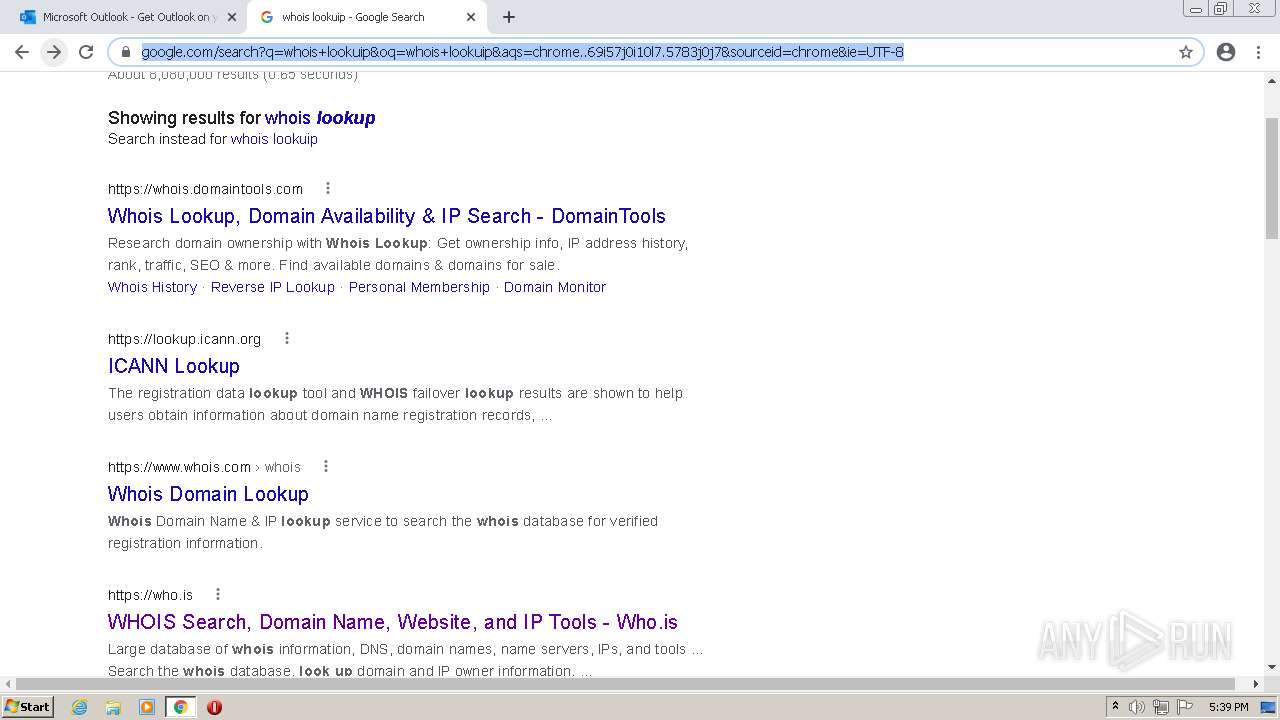Select the whois lookuip - Google Search tab
This screenshot has width=1280, height=720.
pos(367,17)
